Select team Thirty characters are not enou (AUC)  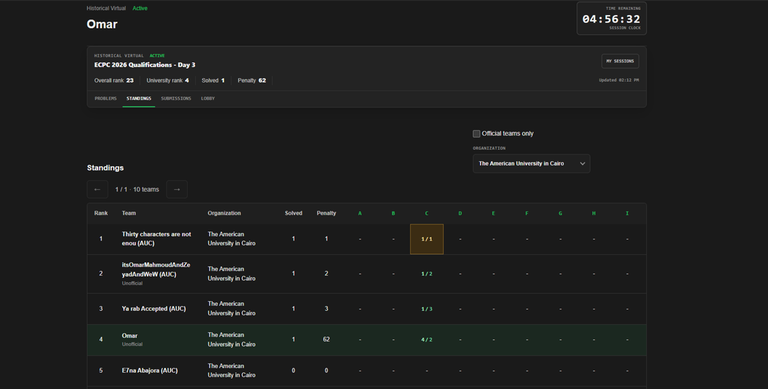coord(156,239)
